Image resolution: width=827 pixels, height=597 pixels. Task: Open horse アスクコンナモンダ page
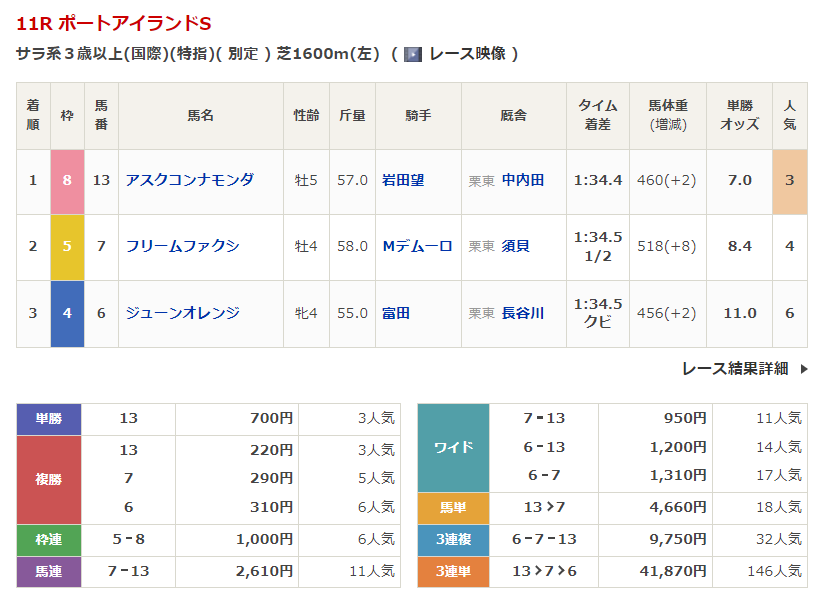(189, 180)
